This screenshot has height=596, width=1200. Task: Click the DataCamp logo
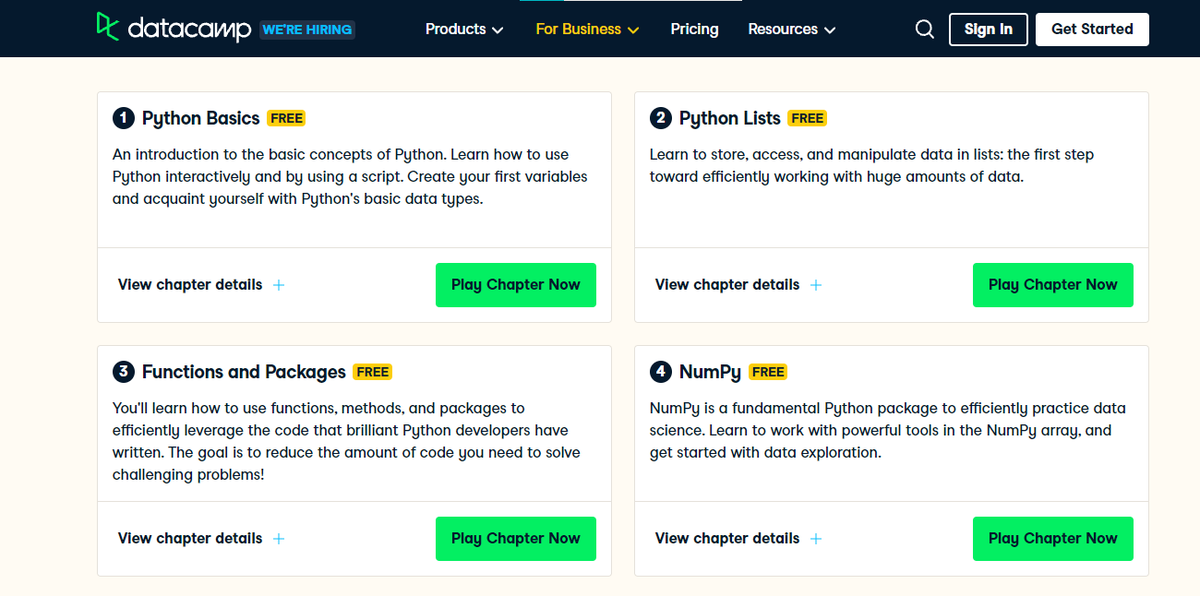coord(174,28)
